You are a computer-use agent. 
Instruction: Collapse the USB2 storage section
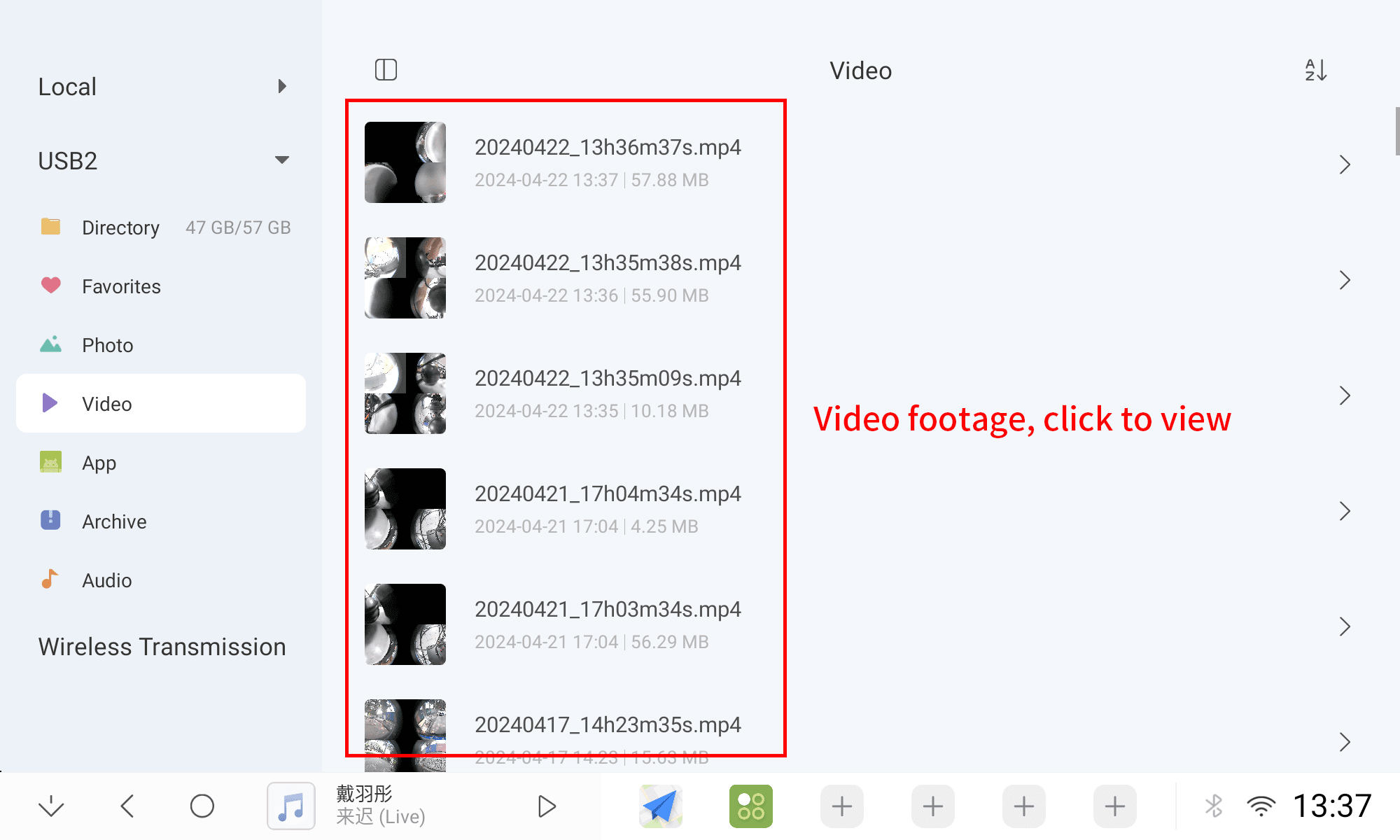click(x=281, y=160)
